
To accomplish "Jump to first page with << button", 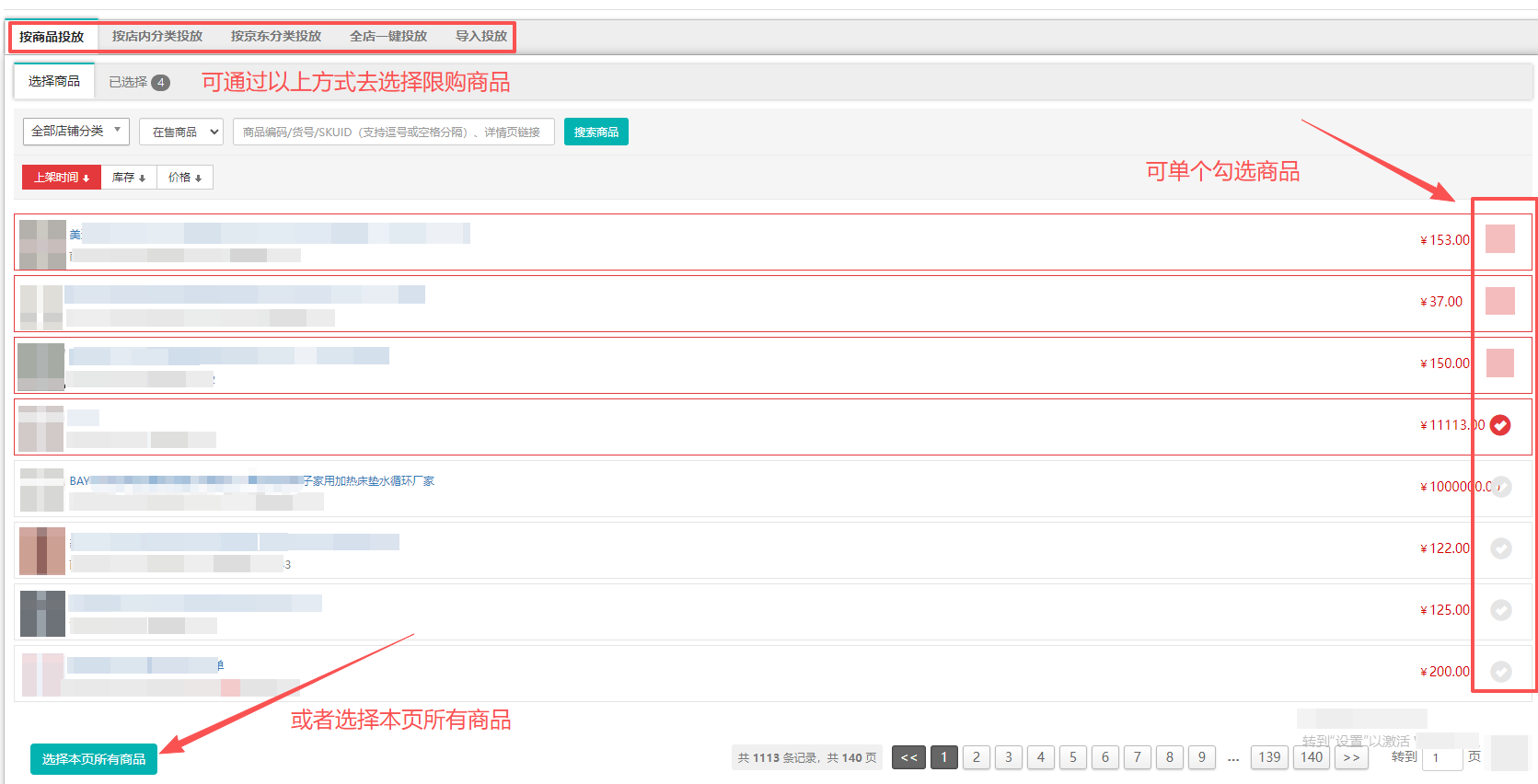I will tap(908, 757).
